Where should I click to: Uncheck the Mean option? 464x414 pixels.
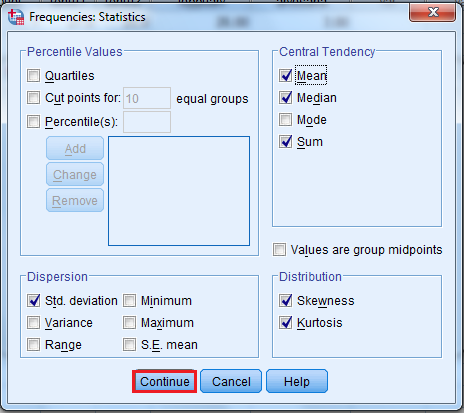pyautogui.click(x=286, y=76)
